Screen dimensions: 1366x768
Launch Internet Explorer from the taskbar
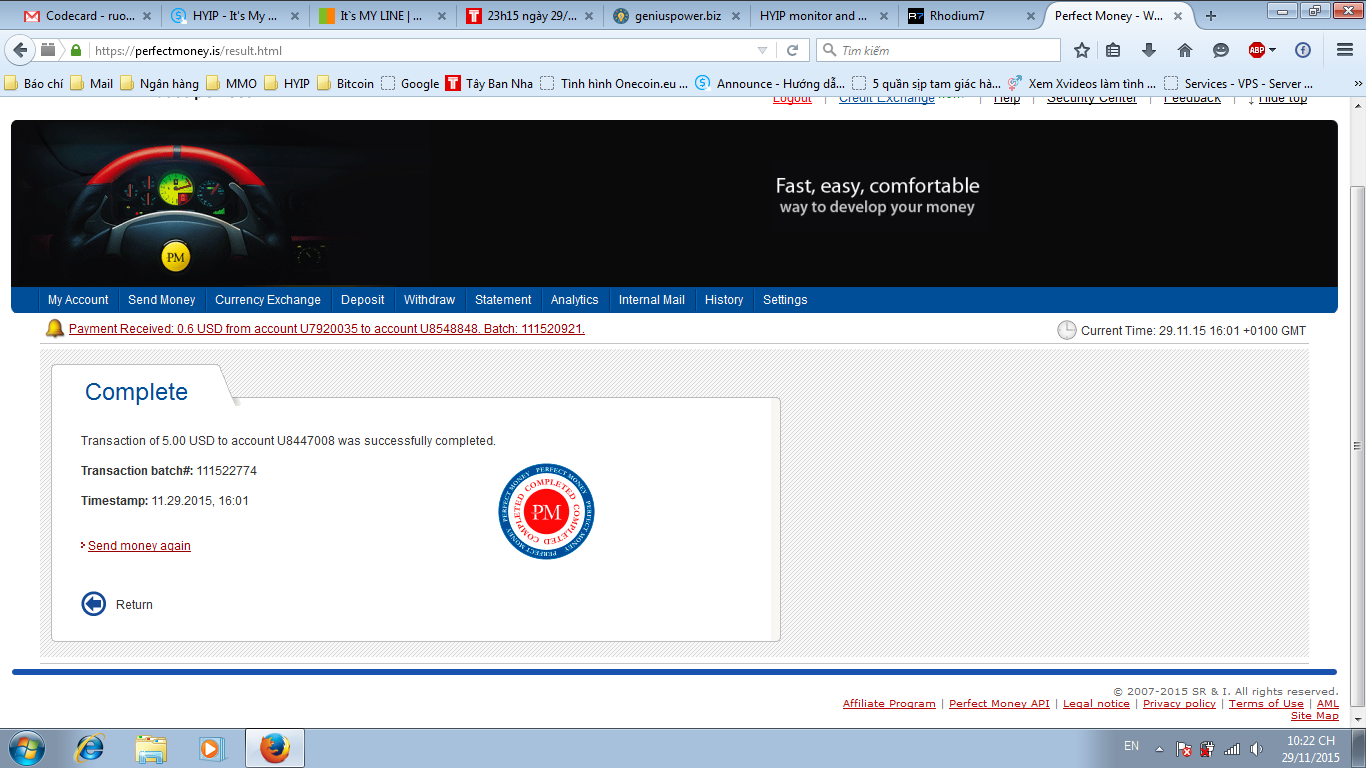tap(90, 748)
